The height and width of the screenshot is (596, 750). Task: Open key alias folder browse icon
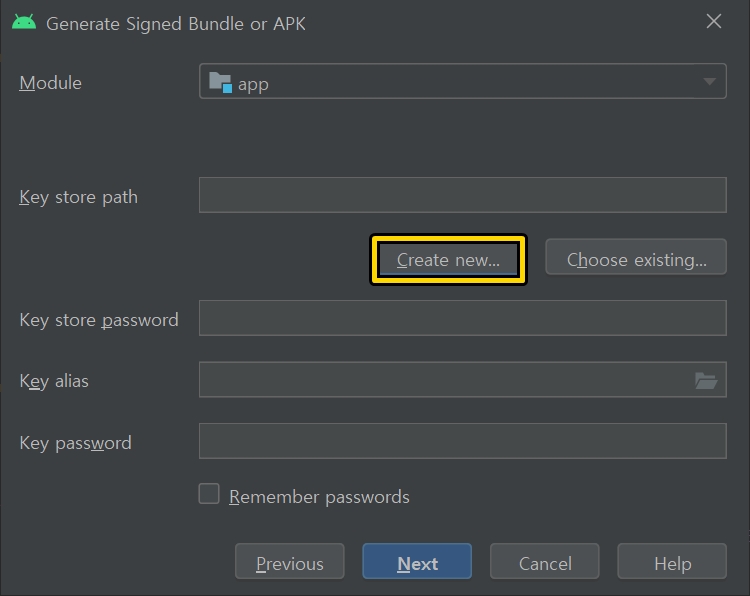pyautogui.click(x=706, y=381)
